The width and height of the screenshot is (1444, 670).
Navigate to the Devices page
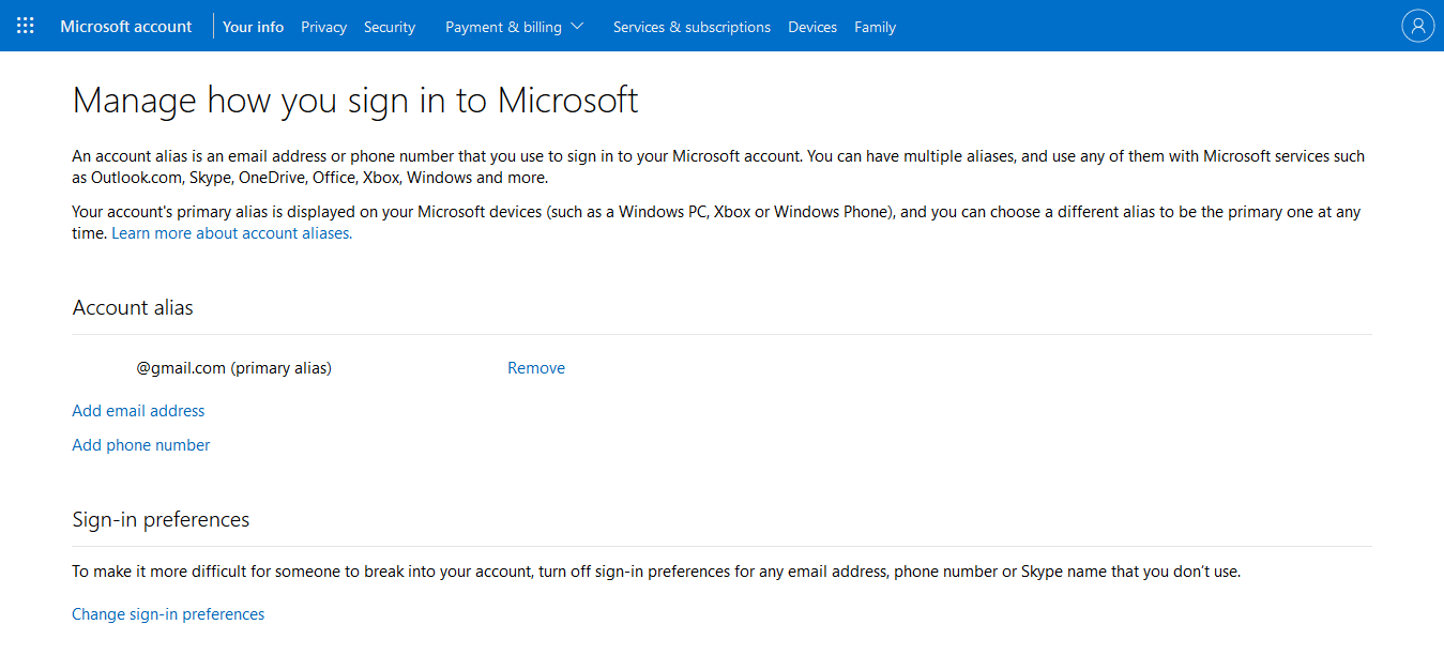click(x=812, y=27)
